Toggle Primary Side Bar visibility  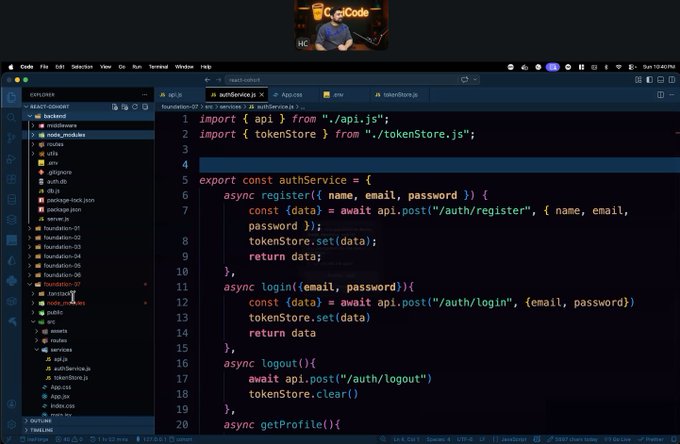click(649, 80)
